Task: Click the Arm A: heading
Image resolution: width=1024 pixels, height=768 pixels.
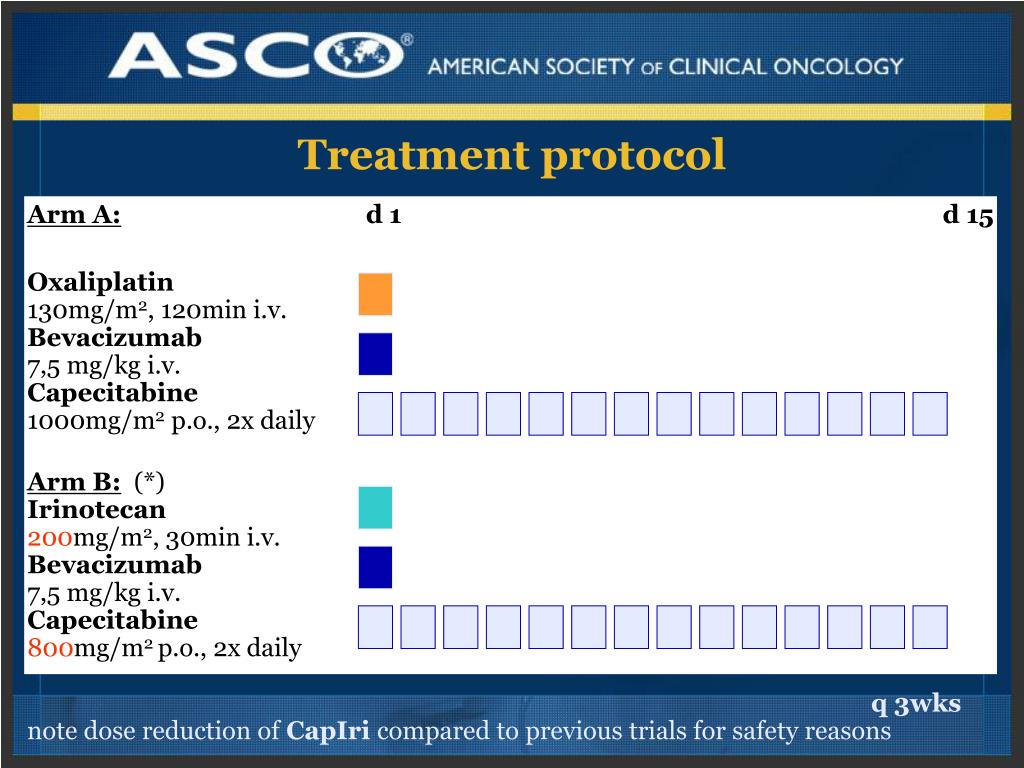Action: [74, 214]
